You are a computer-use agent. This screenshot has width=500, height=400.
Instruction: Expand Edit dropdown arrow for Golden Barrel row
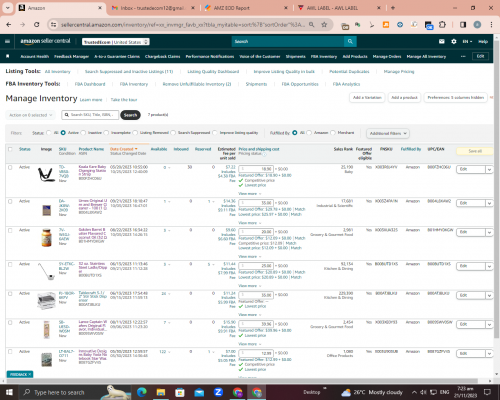[489, 232]
